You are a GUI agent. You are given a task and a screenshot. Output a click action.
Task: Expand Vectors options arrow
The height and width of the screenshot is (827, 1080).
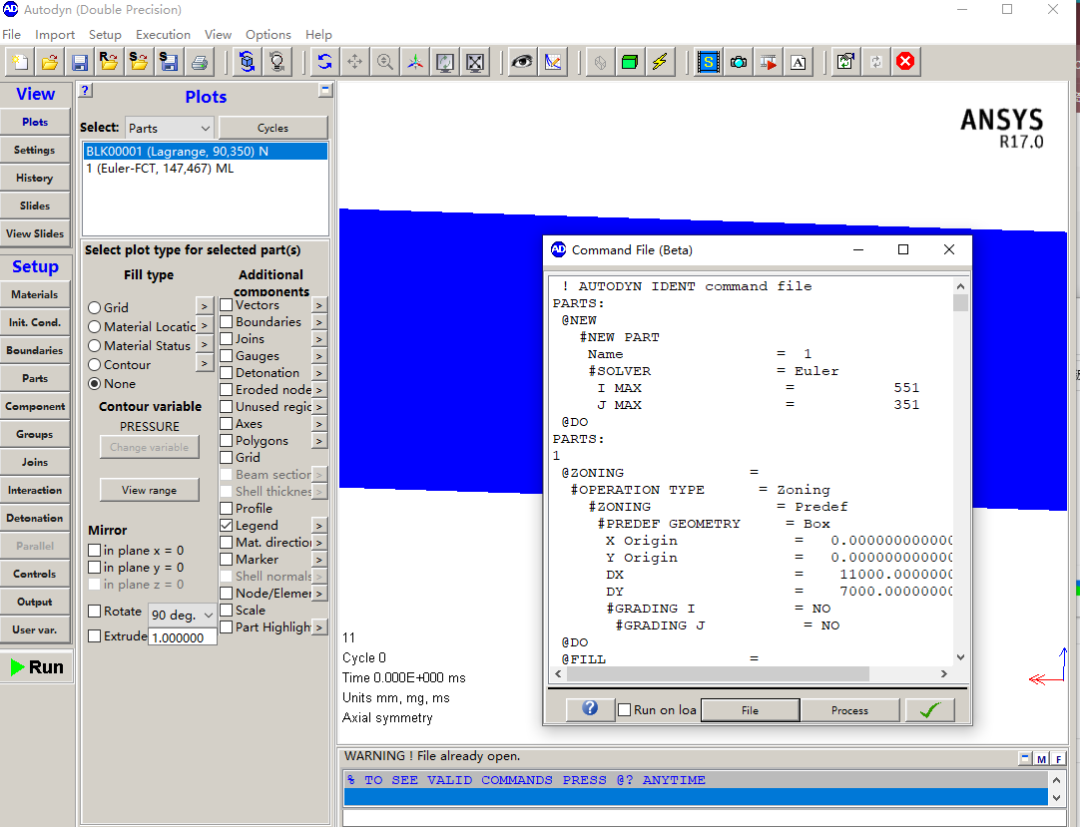(x=319, y=305)
